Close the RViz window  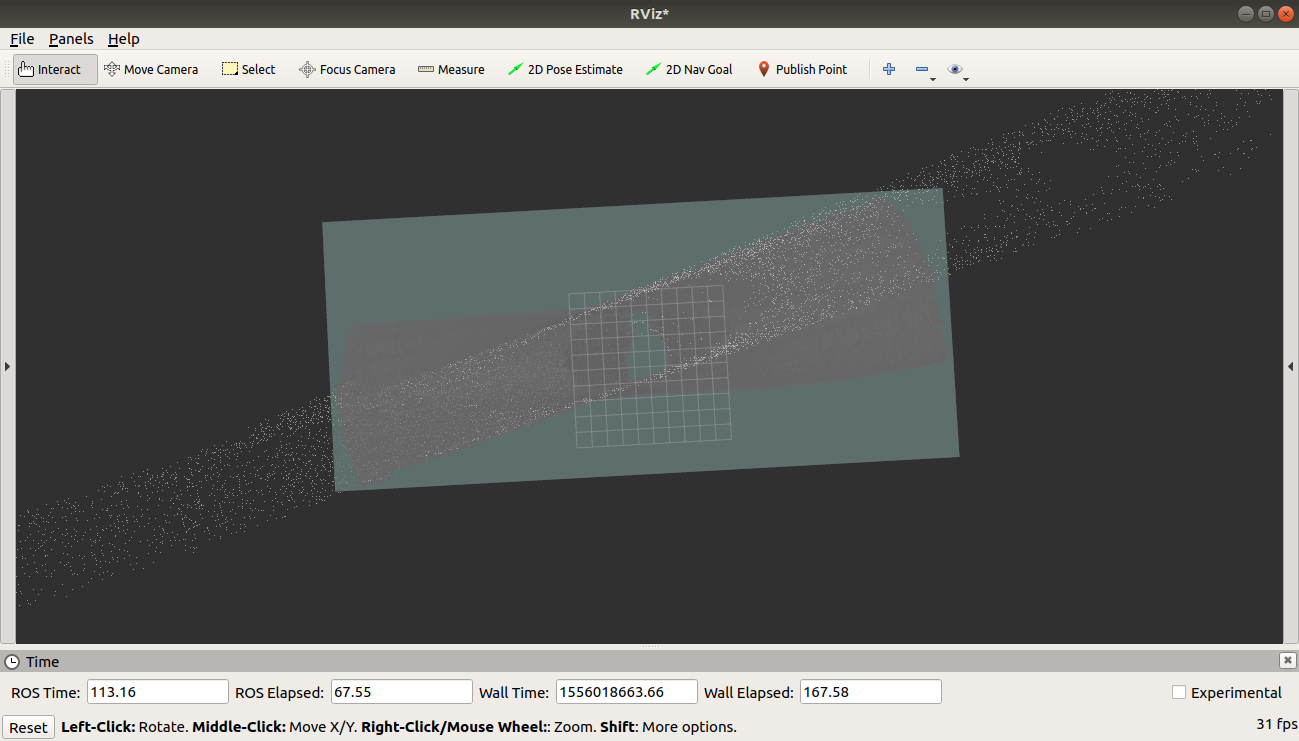[1285, 13]
